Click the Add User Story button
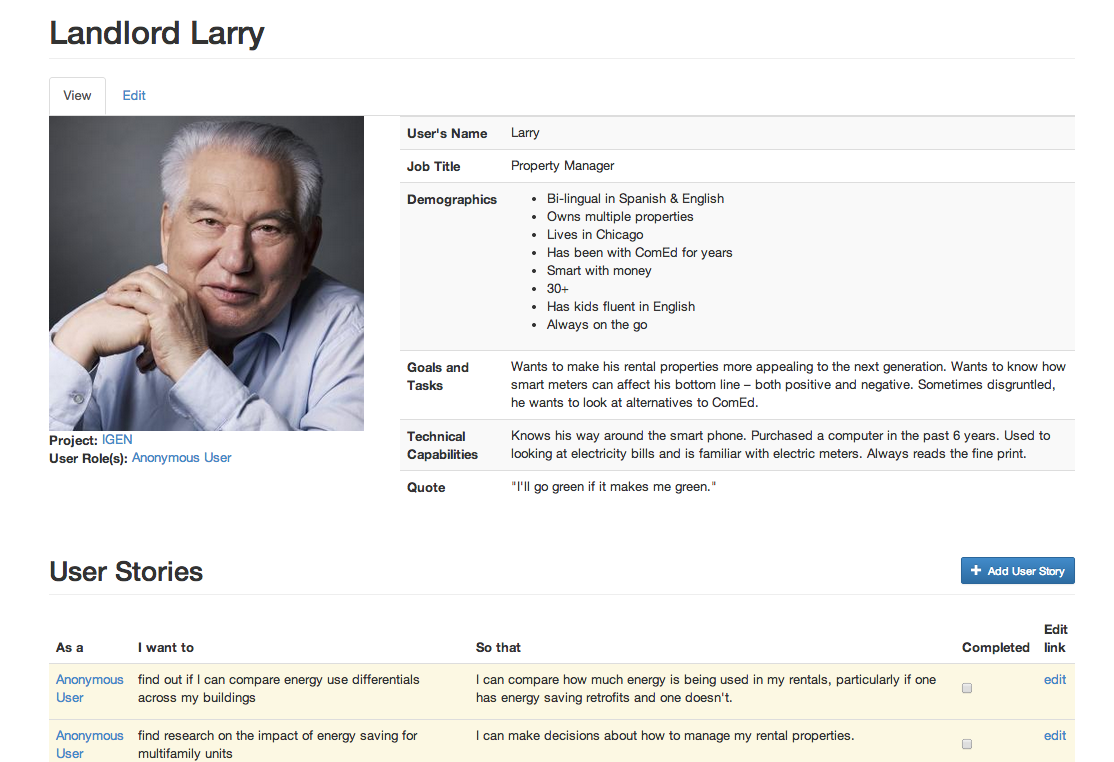 (1017, 571)
